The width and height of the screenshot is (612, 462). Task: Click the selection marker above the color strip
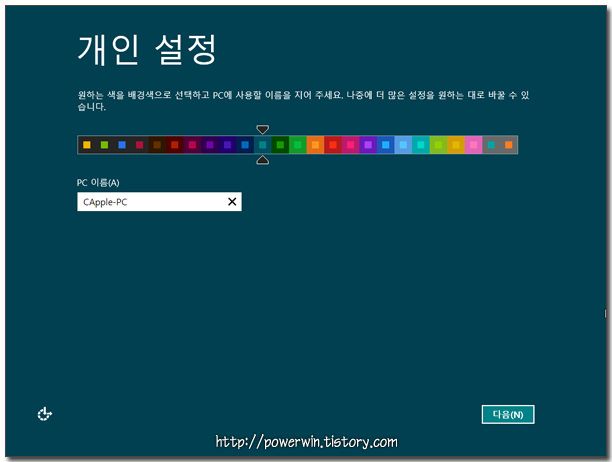263,129
